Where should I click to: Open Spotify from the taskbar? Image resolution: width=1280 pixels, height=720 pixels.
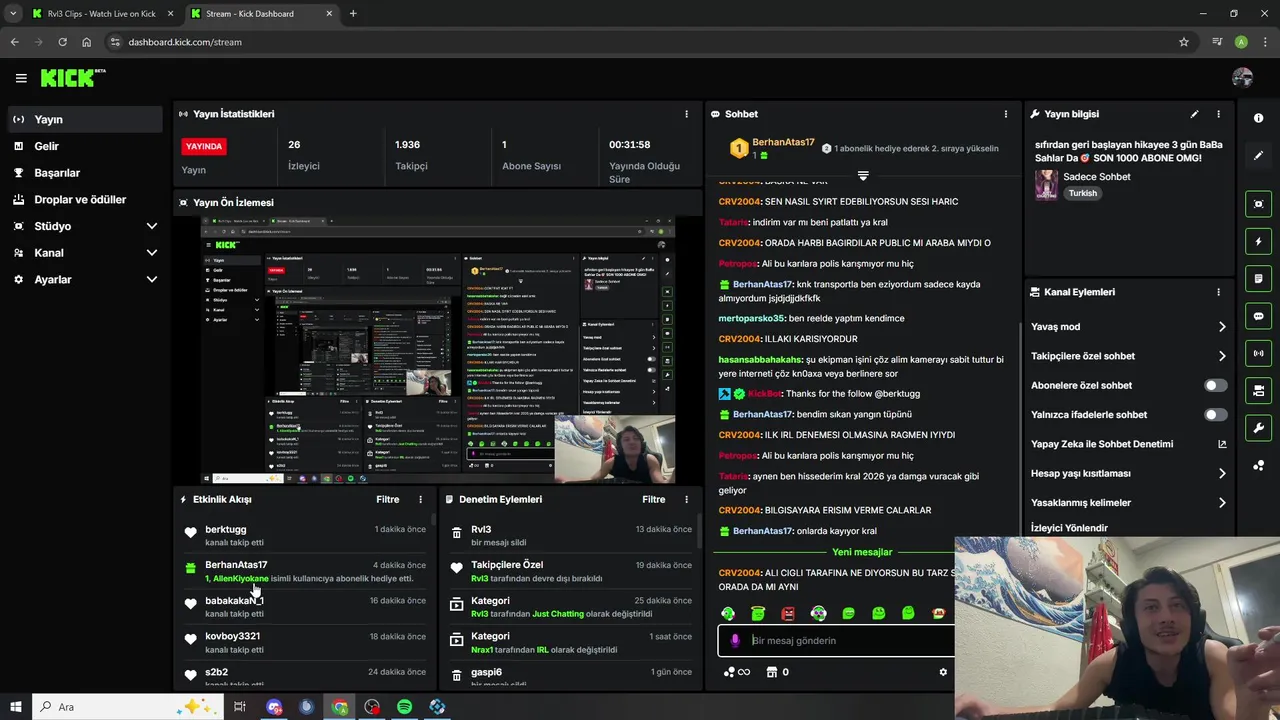[404, 707]
